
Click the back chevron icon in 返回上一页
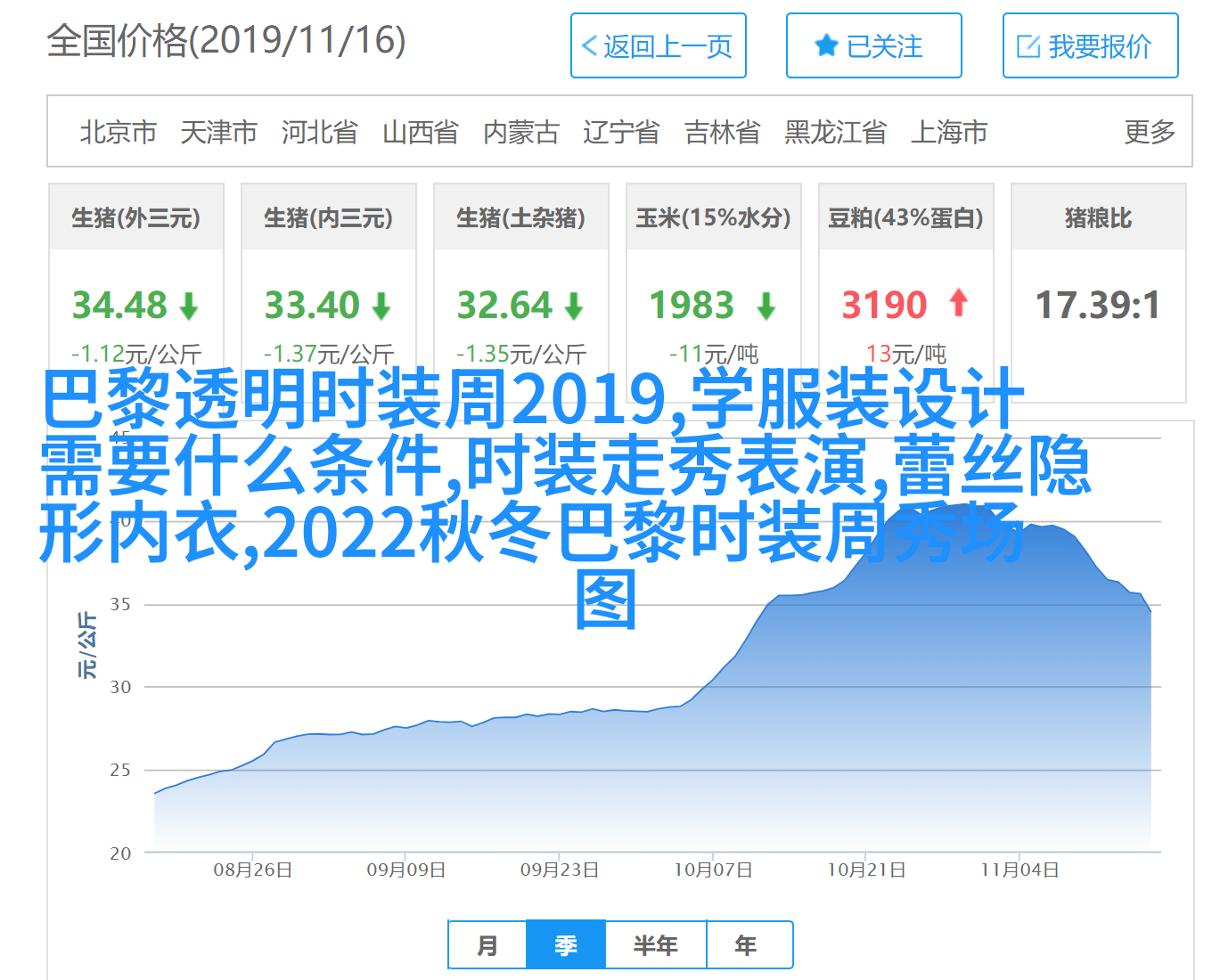click(x=589, y=46)
